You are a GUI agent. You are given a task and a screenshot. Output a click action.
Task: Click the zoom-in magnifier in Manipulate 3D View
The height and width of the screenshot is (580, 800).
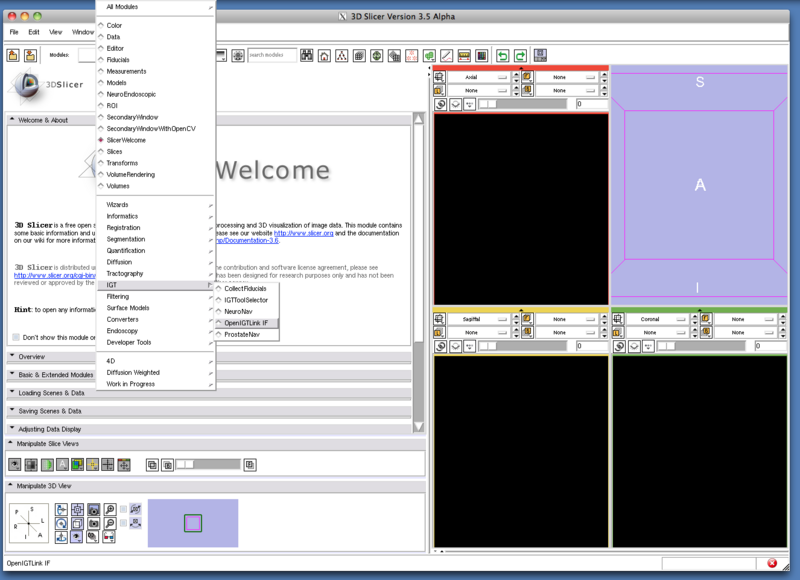(110, 508)
